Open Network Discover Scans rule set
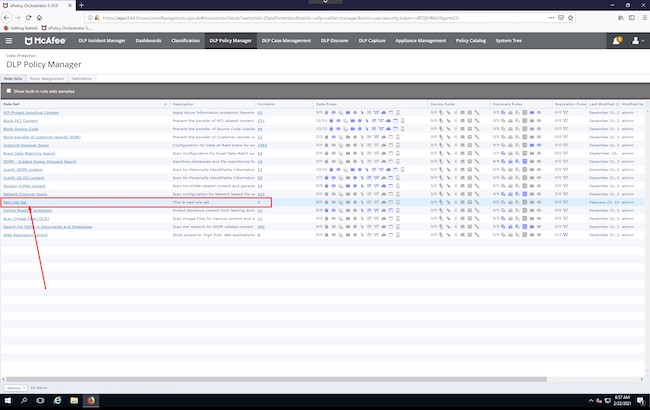This screenshot has width=650, height=410. (25, 194)
